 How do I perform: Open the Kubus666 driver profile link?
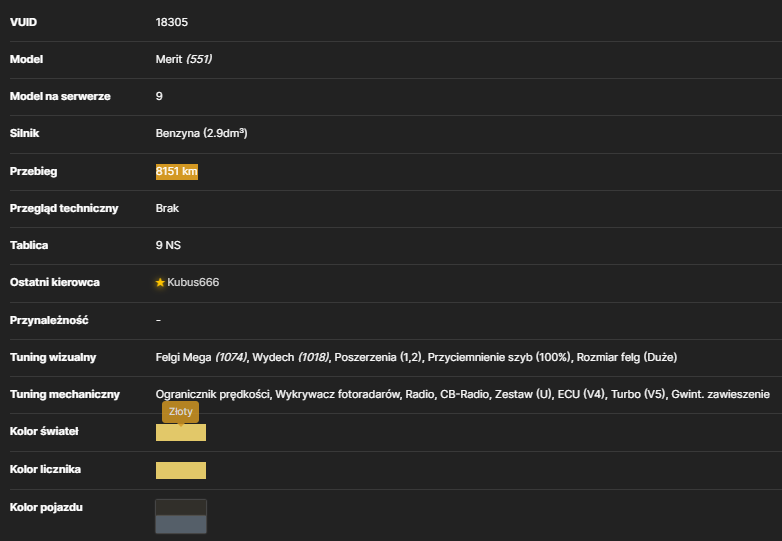pos(193,282)
